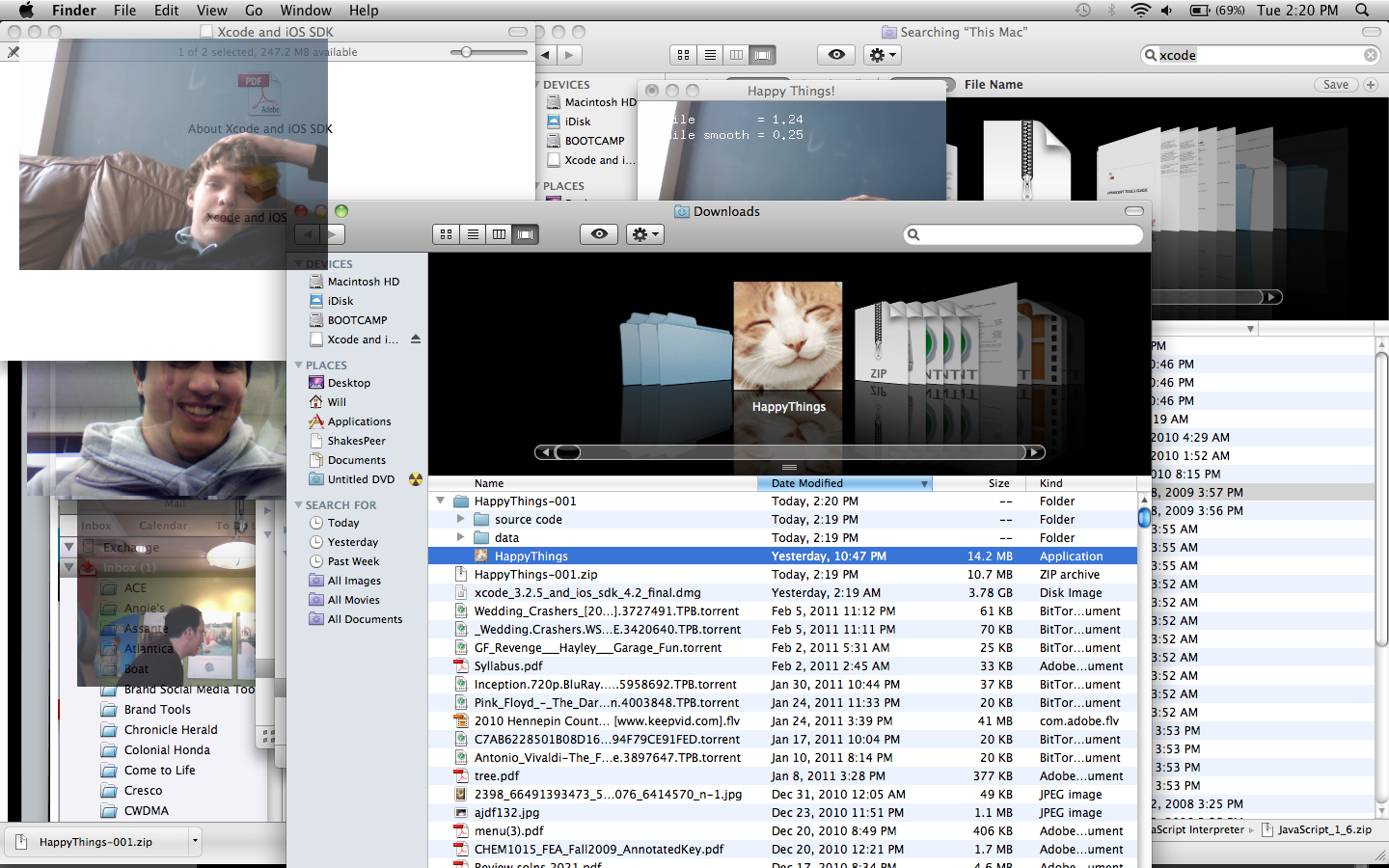Open Applications in the Downloads sidebar
1389x868 pixels.
pos(359,421)
